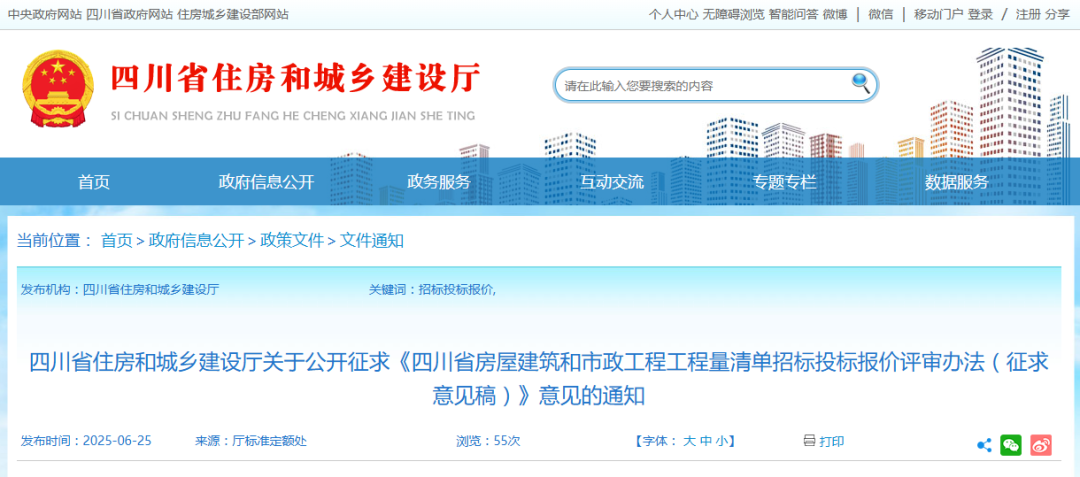Click the view count 55次

(507, 441)
